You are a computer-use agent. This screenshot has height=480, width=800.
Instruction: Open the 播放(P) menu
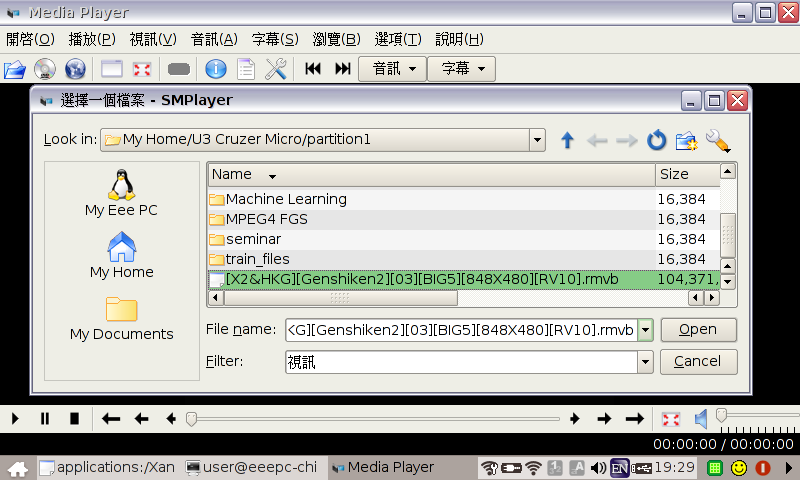(92, 40)
